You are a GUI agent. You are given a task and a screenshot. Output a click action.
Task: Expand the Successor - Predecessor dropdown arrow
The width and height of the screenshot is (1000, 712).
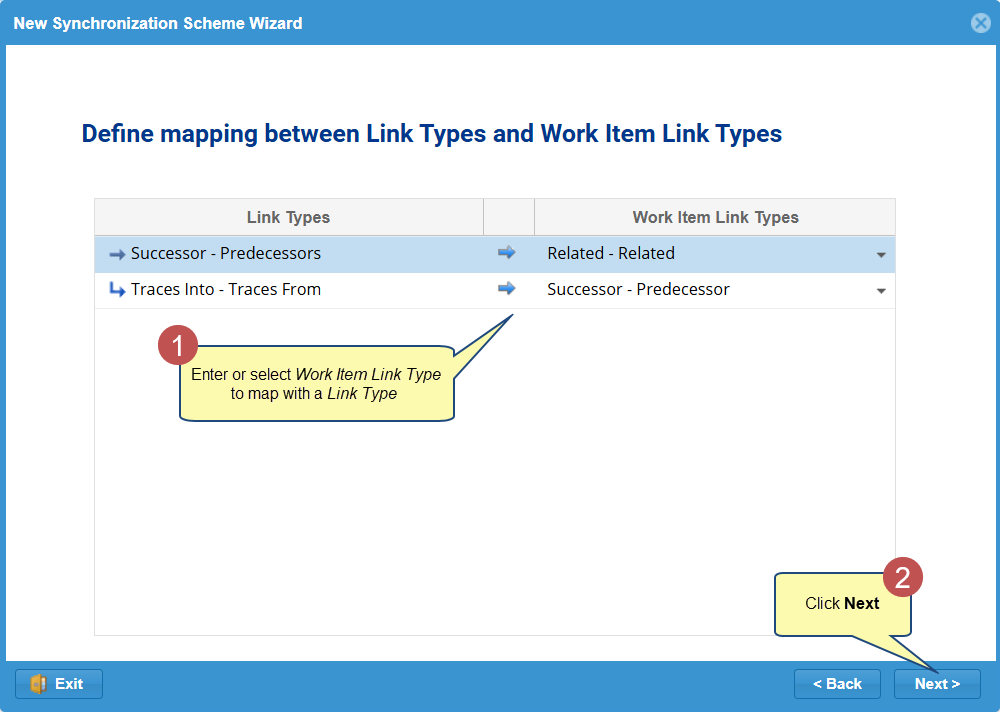point(881,291)
